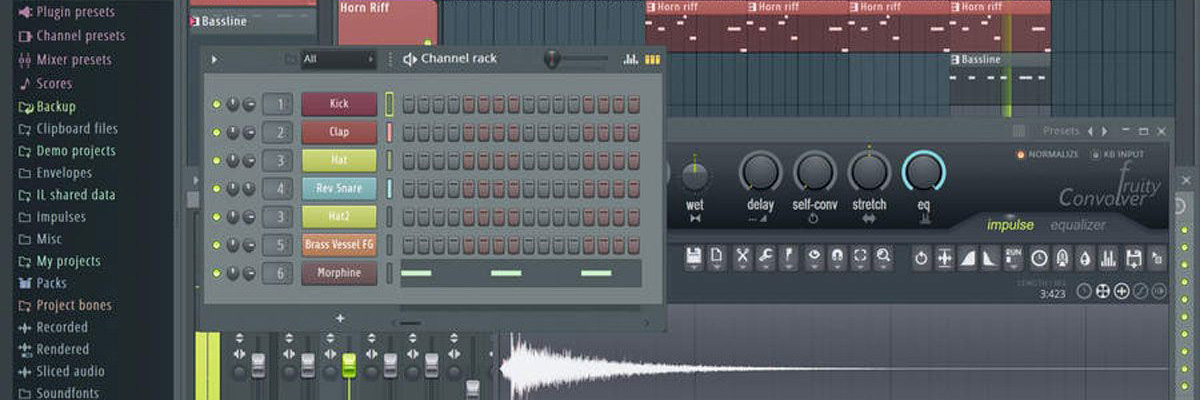Click the fade-out decay icon in Convolver toolbar

tap(989, 258)
